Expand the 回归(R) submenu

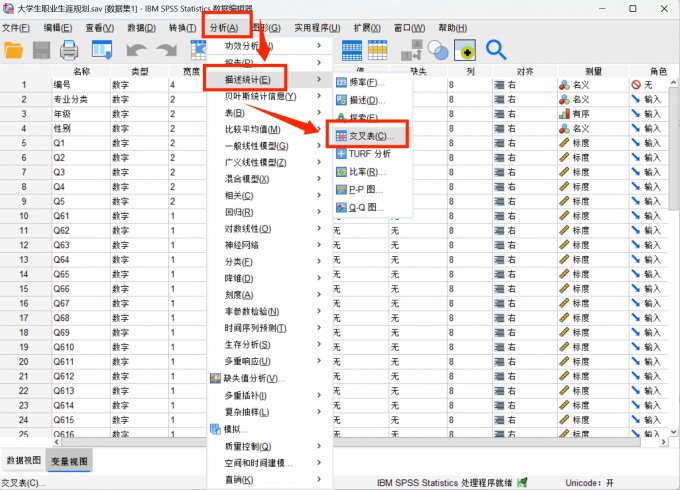pos(319,212)
